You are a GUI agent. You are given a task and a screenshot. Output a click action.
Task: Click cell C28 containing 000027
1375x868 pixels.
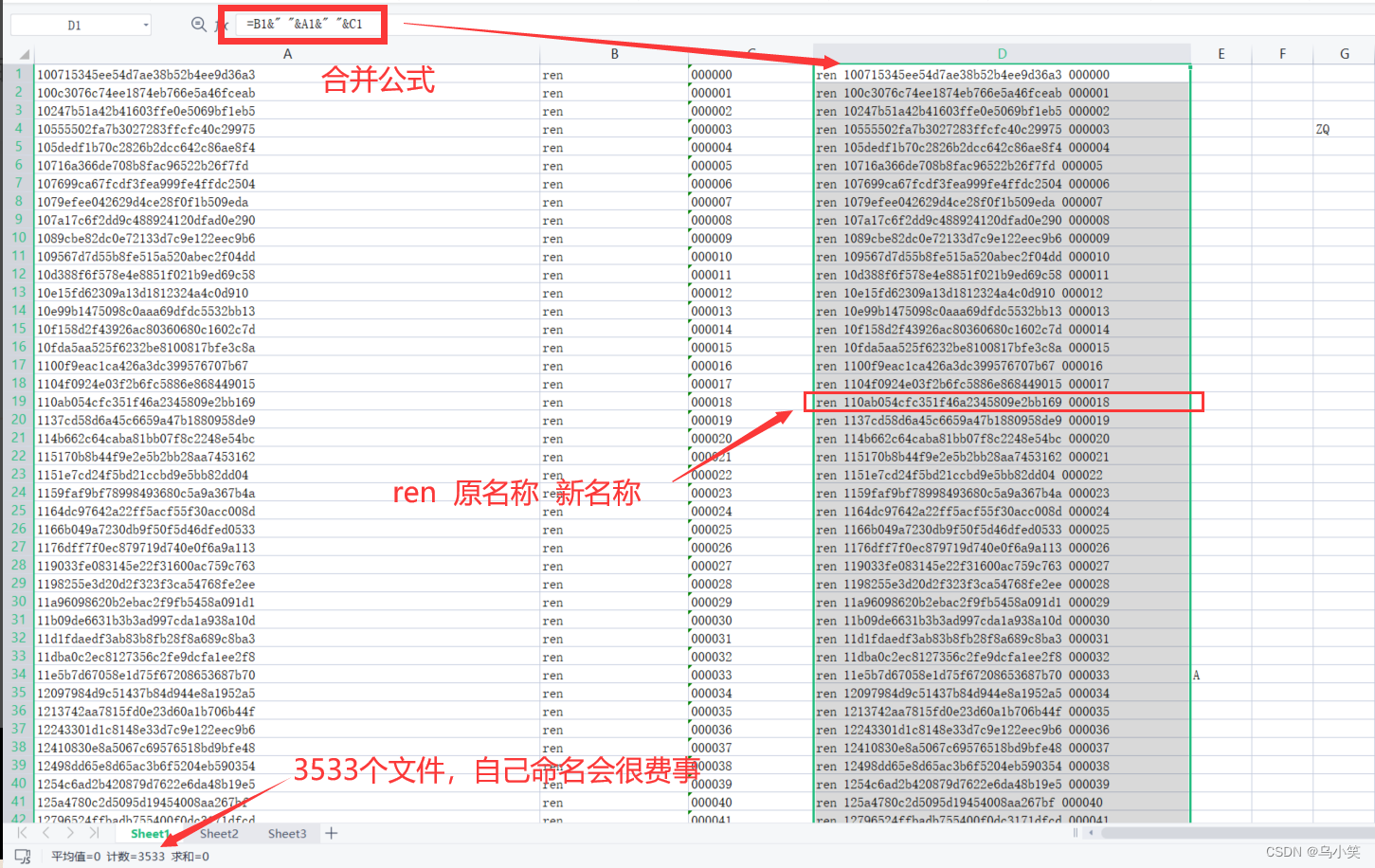pyautogui.click(x=751, y=566)
